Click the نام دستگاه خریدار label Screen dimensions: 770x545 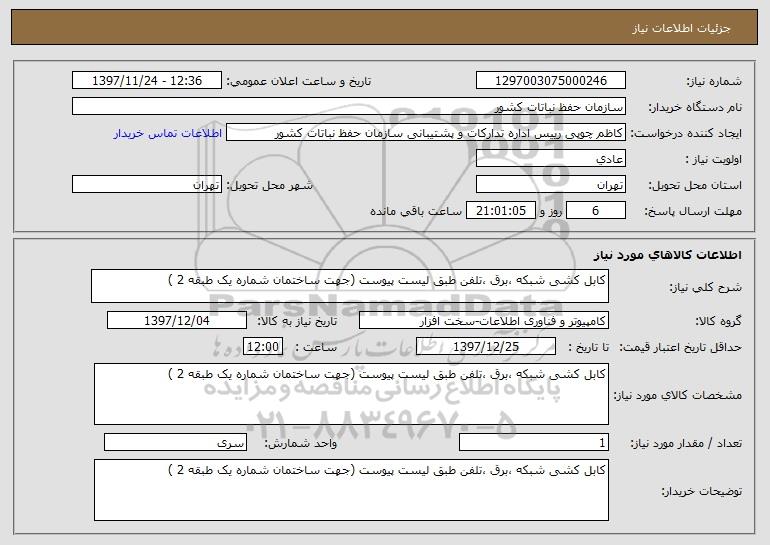pyautogui.click(x=696, y=107)
